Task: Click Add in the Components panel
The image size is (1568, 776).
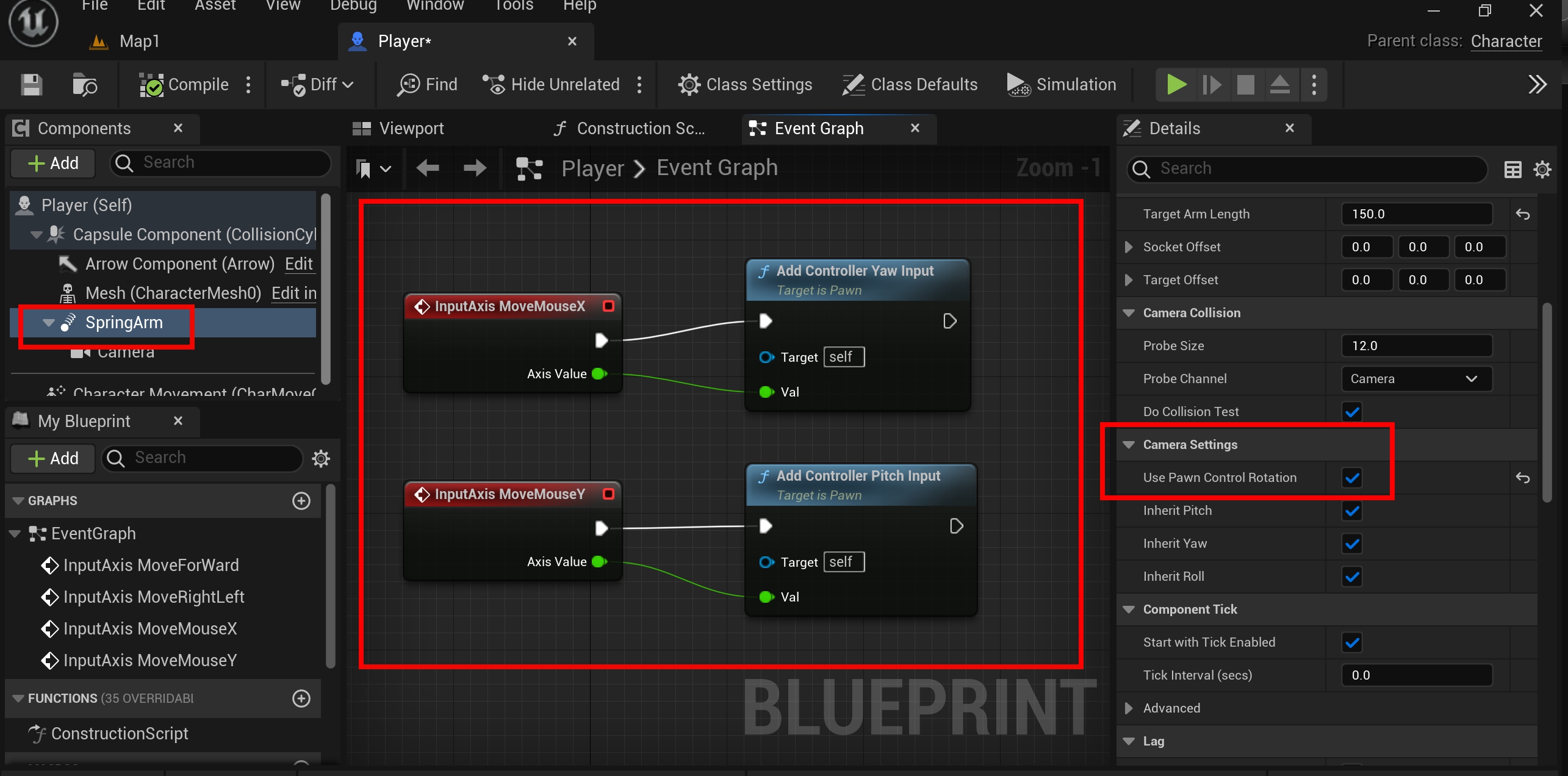Action: (53, 163)
